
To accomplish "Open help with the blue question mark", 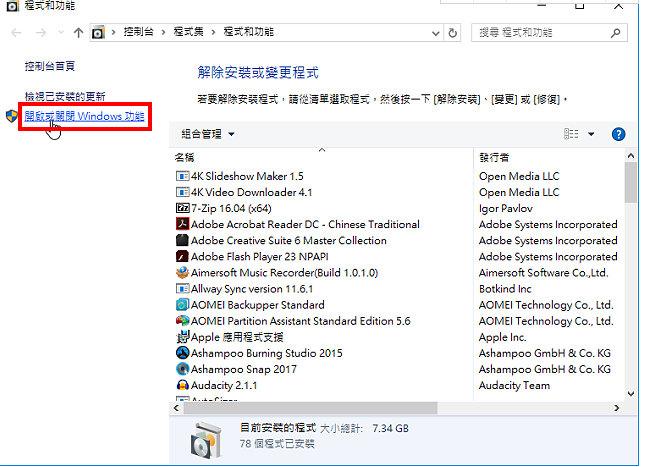I will [618, 134].
